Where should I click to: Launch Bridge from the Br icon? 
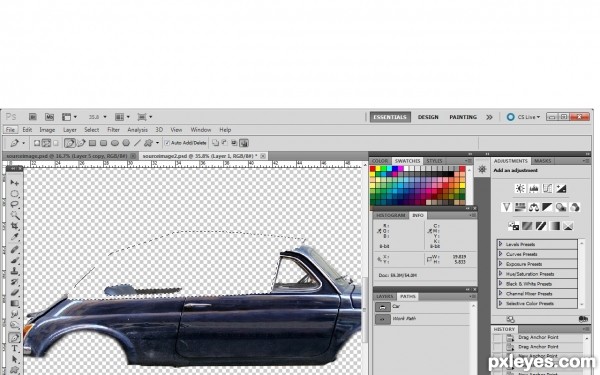pyautogui.click(x=33, y=117)
